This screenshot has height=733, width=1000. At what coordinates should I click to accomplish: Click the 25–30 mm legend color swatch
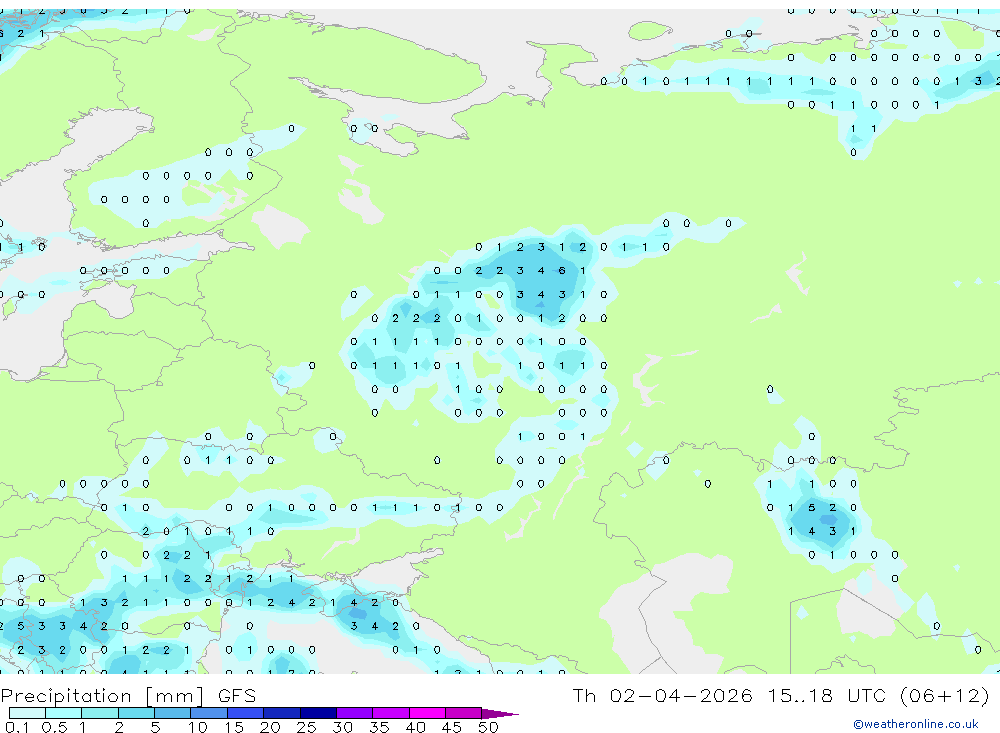point(318,713)
